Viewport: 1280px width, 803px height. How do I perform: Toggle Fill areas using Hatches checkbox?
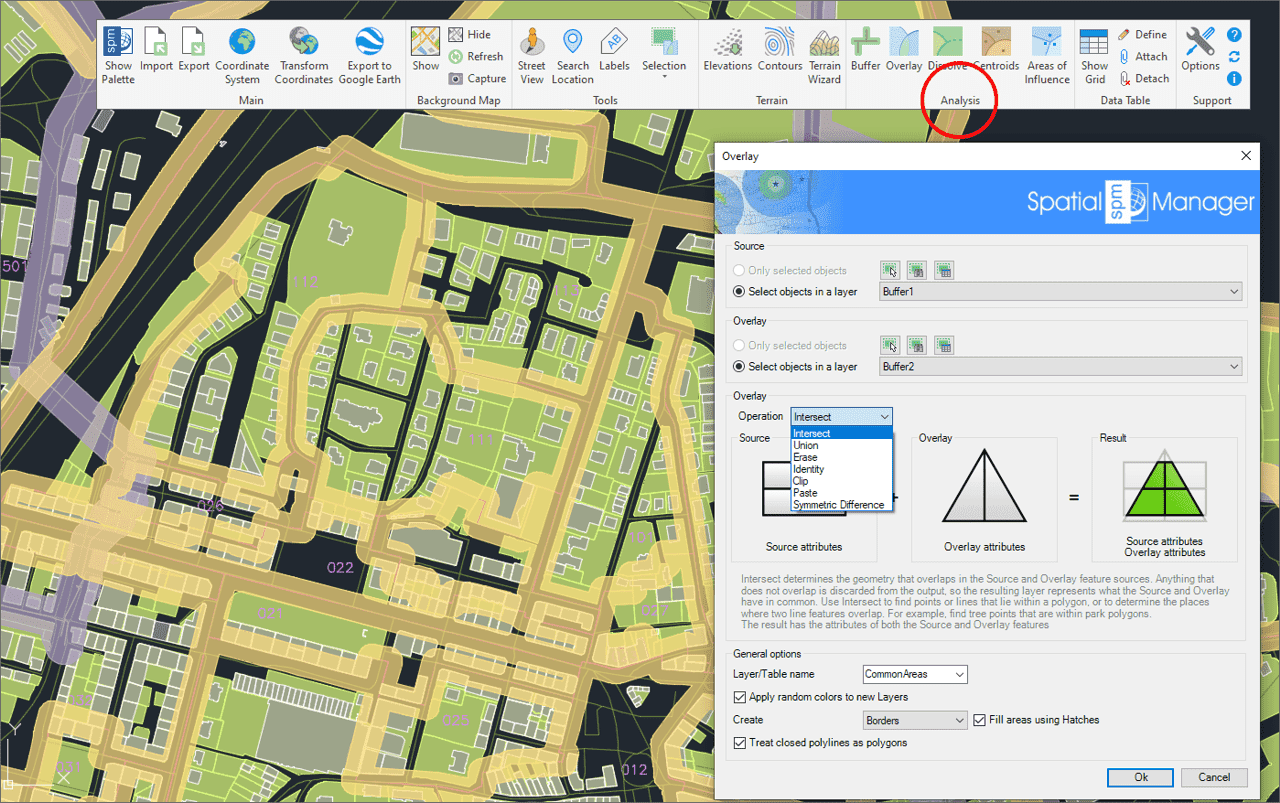[980, 720]
